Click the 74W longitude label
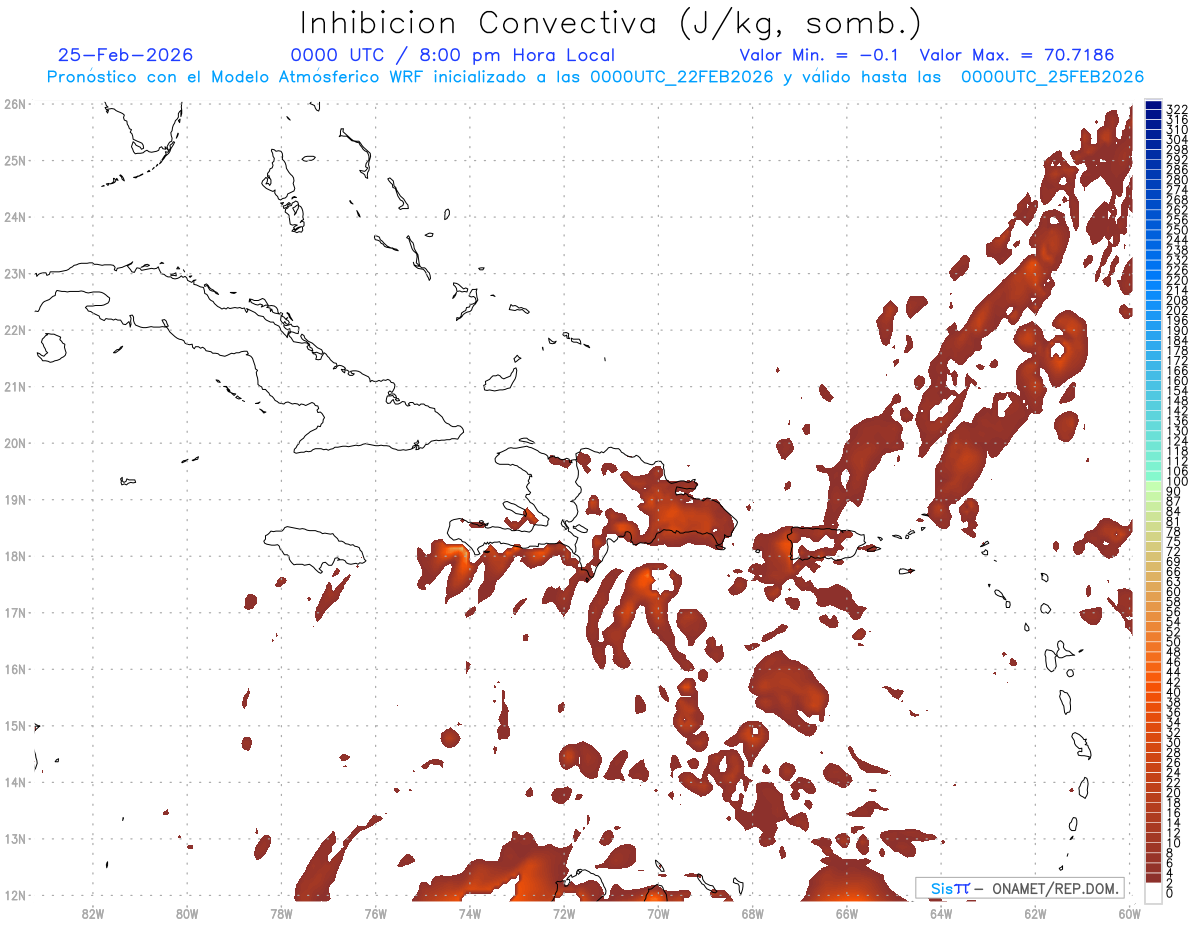The width and height of the screenshot is (1200, 927). coord(470,913)
